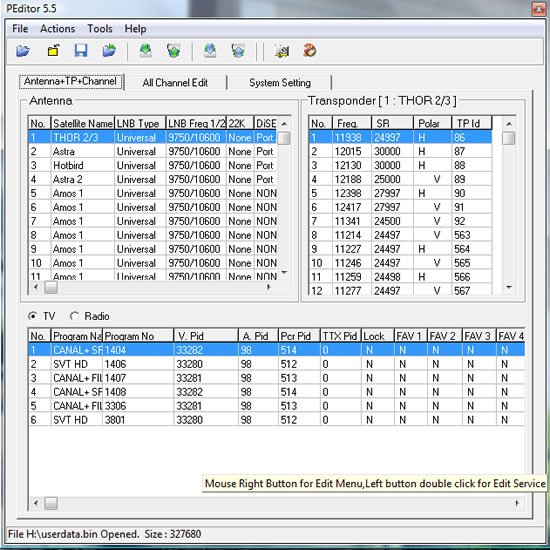The image size is (550, 550).
Task: Open the Actions menu
Action: [58, 29]
